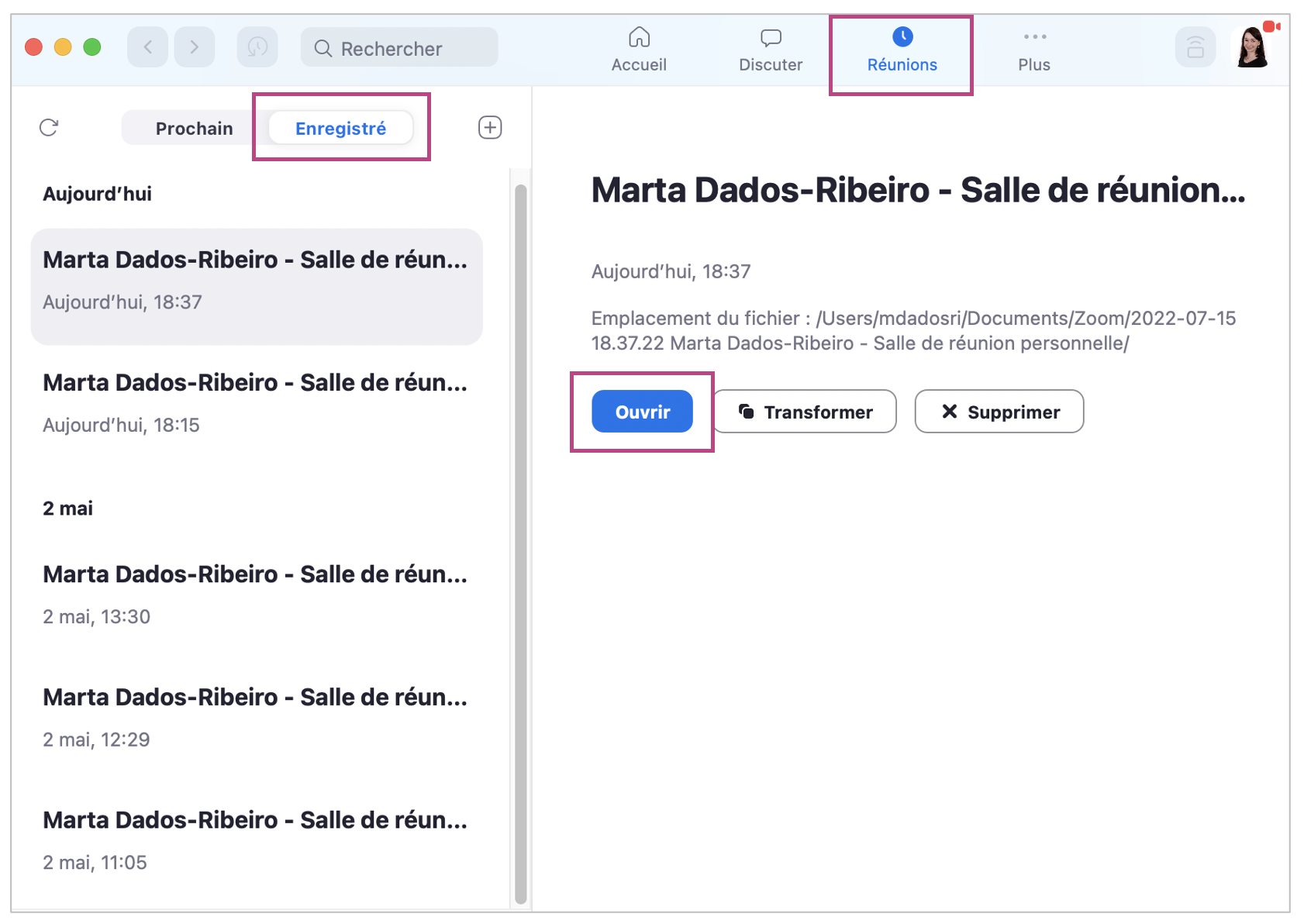This screenshot has width=1304, height=924.
Task: Delete recording with Supprimer button
Action: tap(999, 412)
